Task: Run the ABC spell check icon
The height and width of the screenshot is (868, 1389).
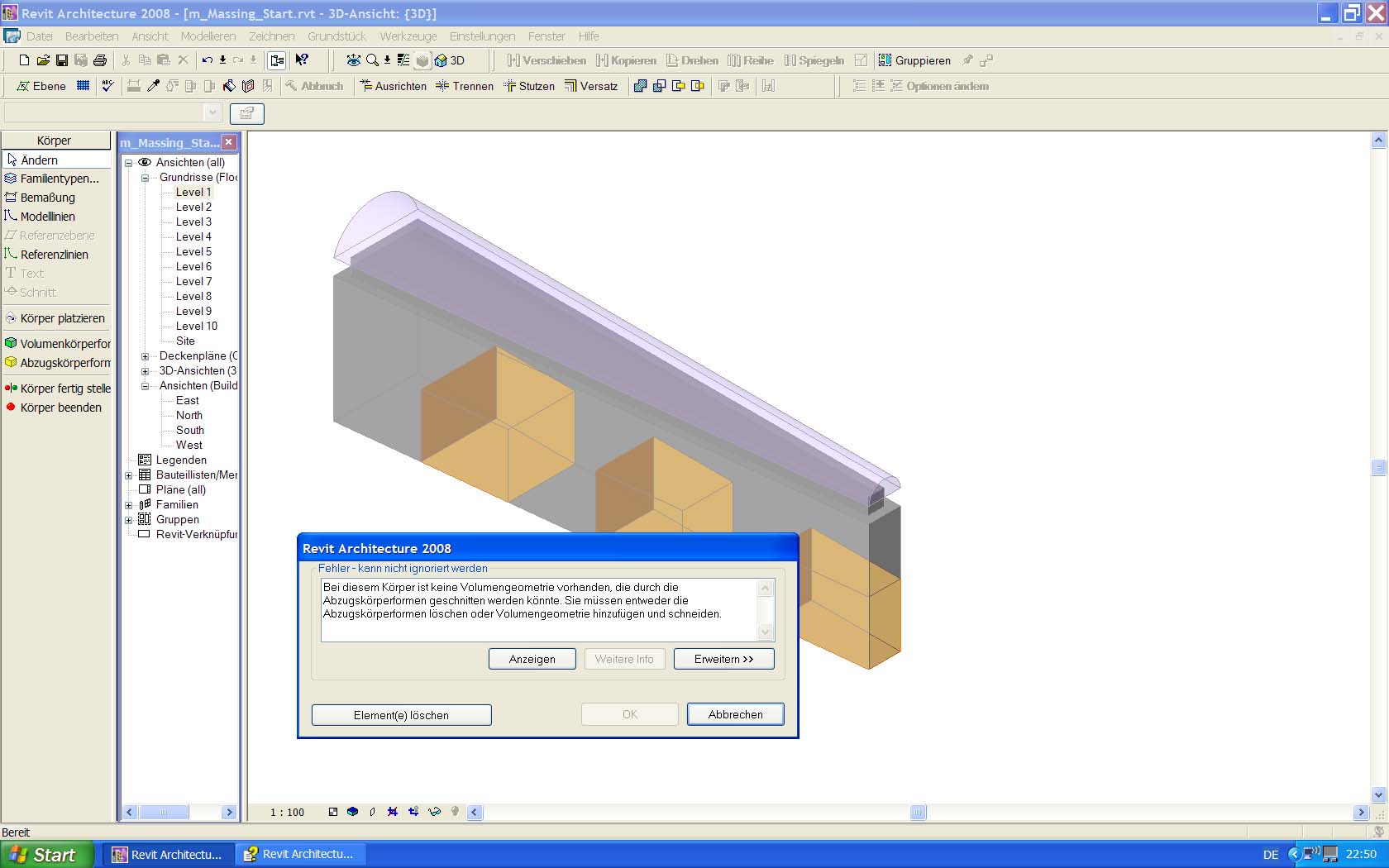Action: pos(107,86)
